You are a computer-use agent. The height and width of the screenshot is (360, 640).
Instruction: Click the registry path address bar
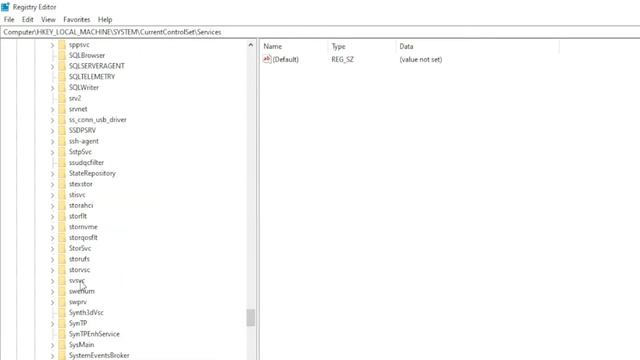pos(320,32)
